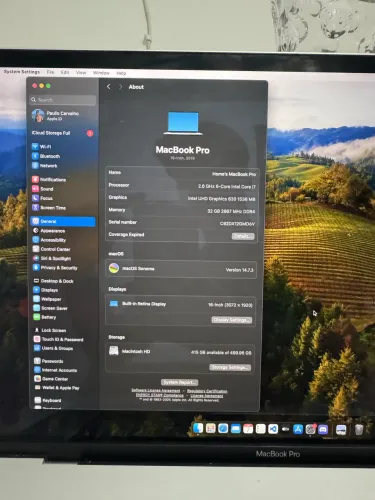Image resolution: width=375 pixels, height=500 pixels.
Task: Open Passwords settings
Action: tap(49, 361)
